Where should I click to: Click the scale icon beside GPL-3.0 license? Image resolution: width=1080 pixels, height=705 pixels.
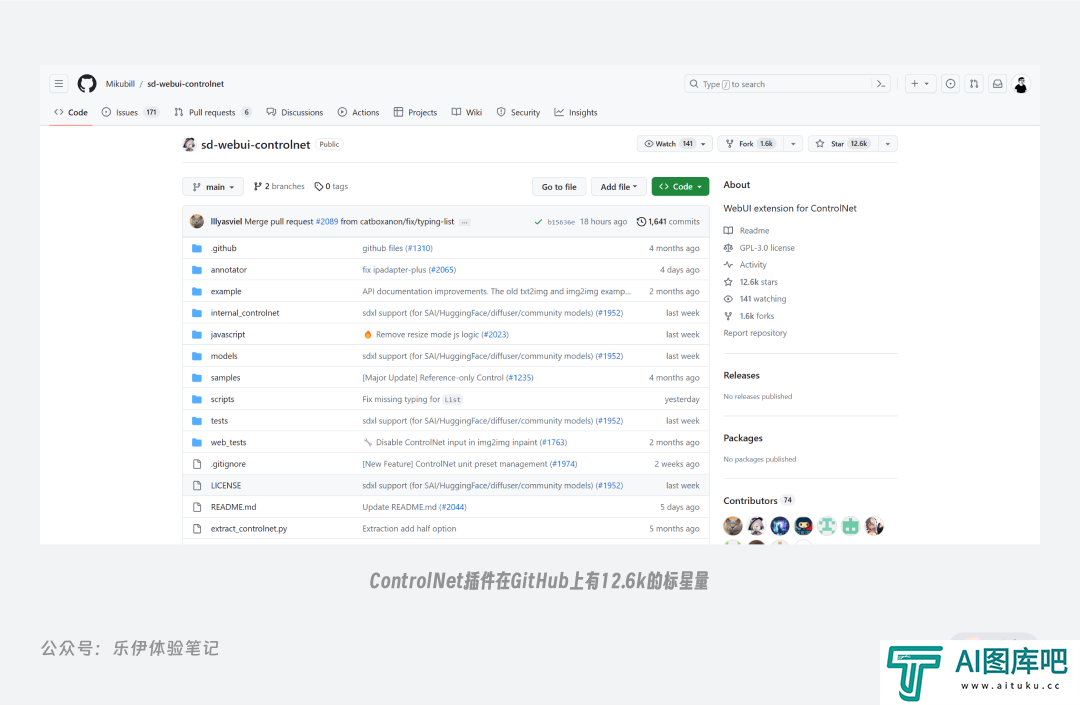tap(728, 248)
